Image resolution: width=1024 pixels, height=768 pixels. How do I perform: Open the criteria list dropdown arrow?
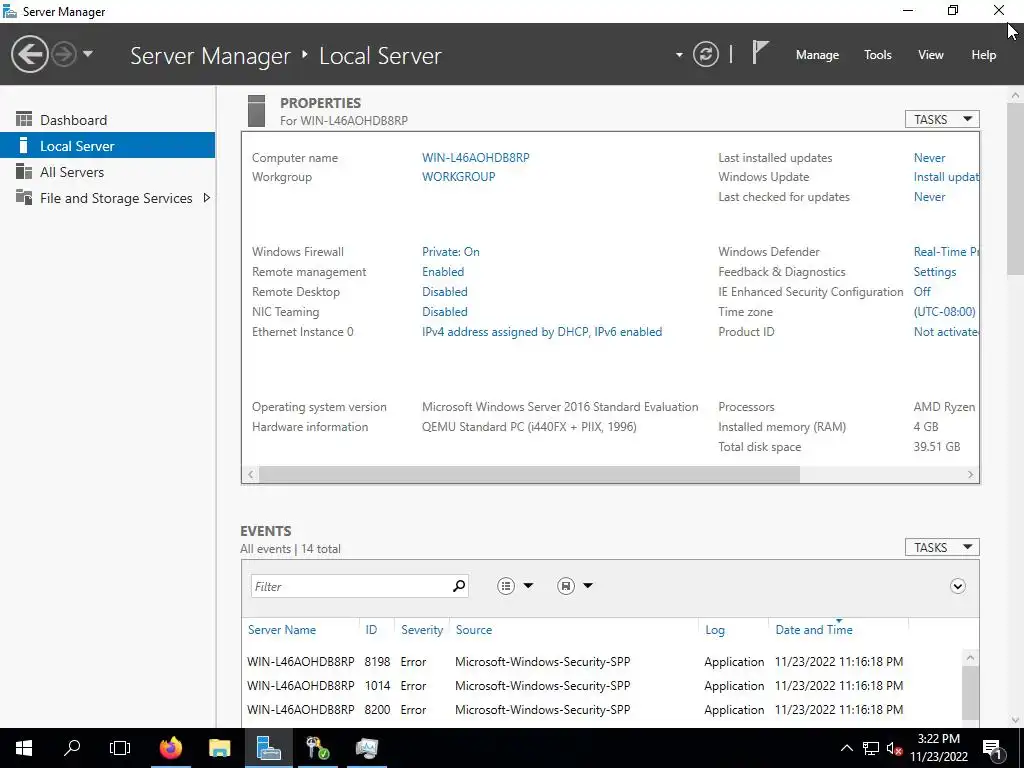[x=528, y=586]
